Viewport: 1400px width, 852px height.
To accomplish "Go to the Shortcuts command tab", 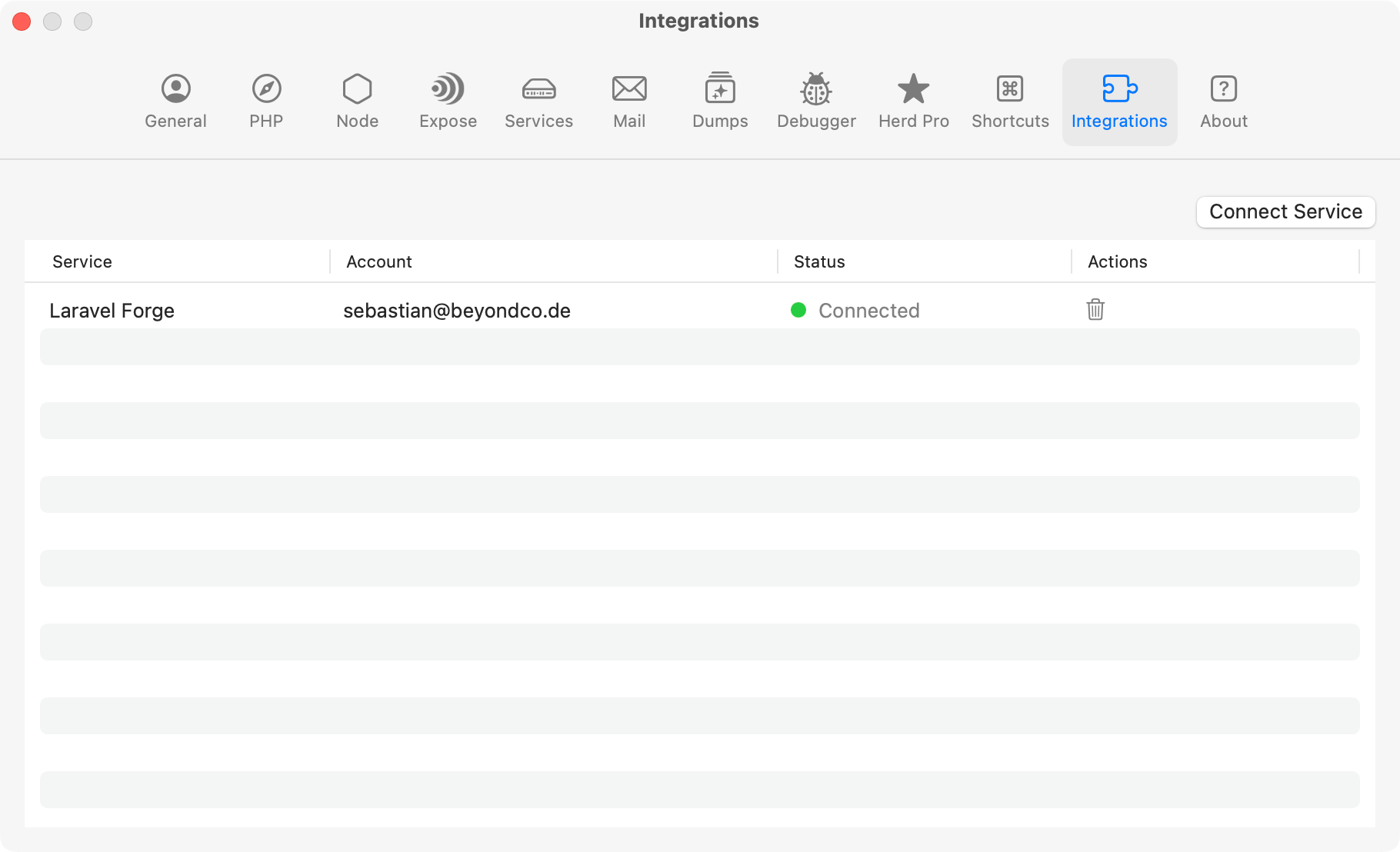I will point(1010,102).
